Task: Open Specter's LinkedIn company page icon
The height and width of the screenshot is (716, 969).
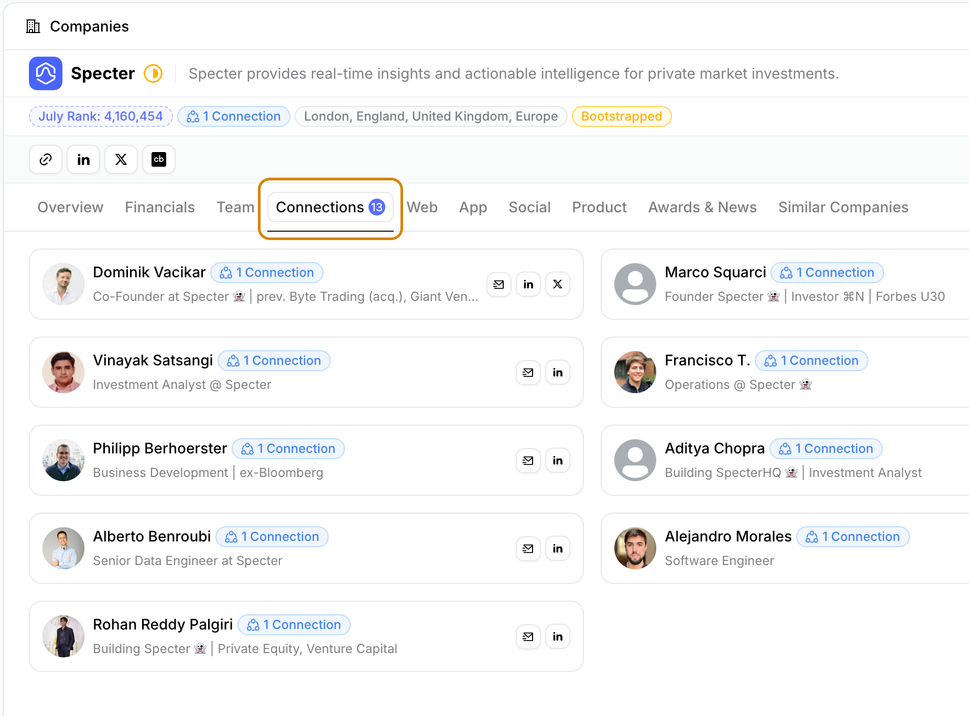Action: (83, 159)
